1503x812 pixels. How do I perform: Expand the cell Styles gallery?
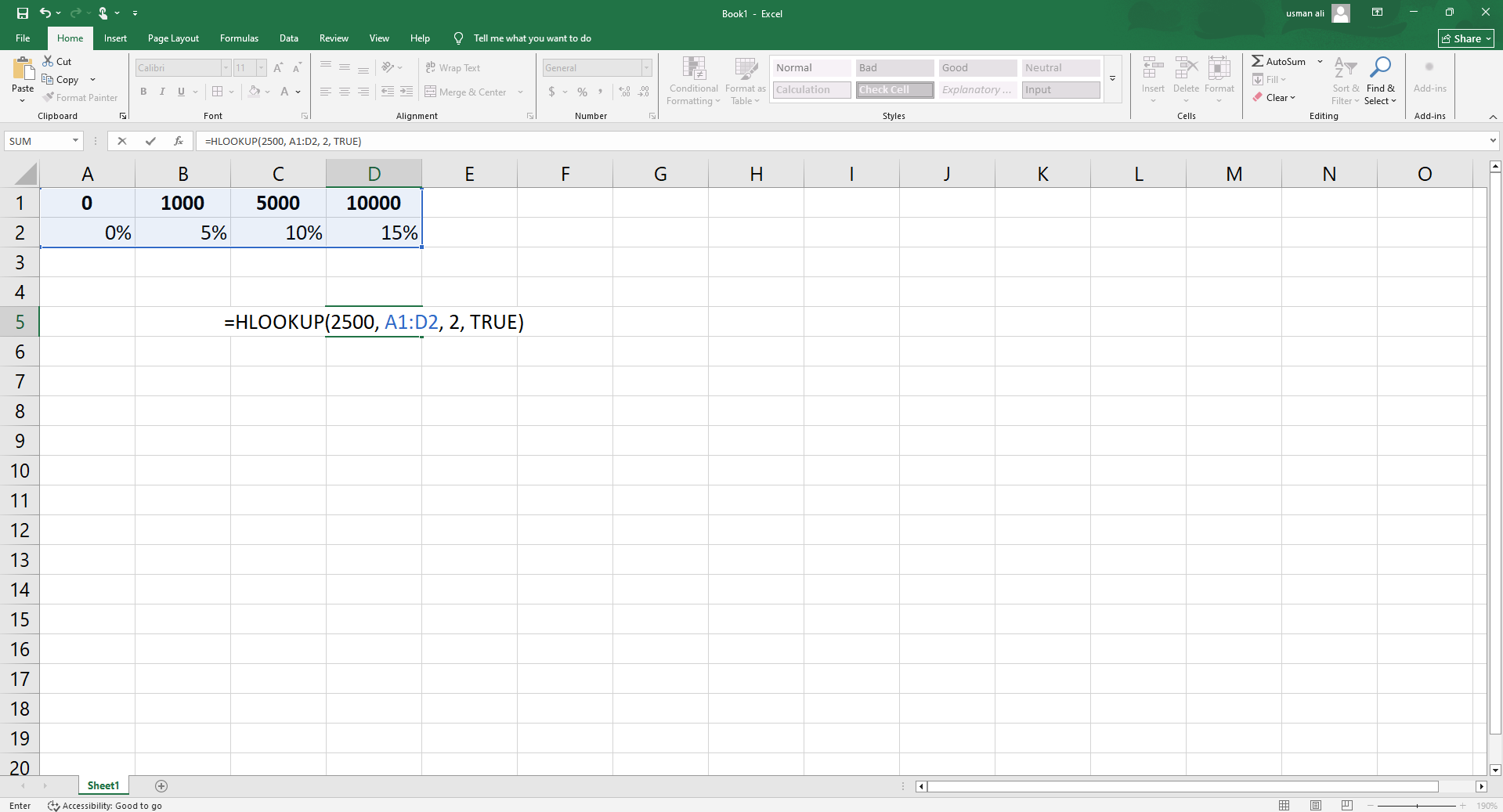(x=1112, y=78)
